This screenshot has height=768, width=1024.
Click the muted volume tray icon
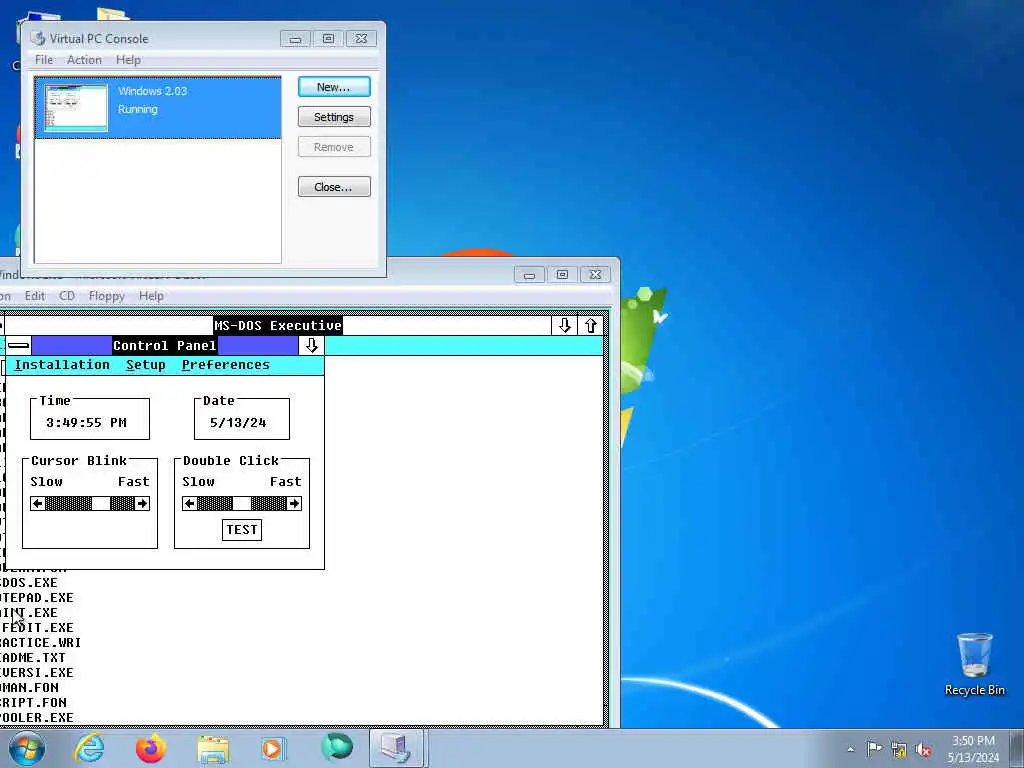tap(923, 750)
